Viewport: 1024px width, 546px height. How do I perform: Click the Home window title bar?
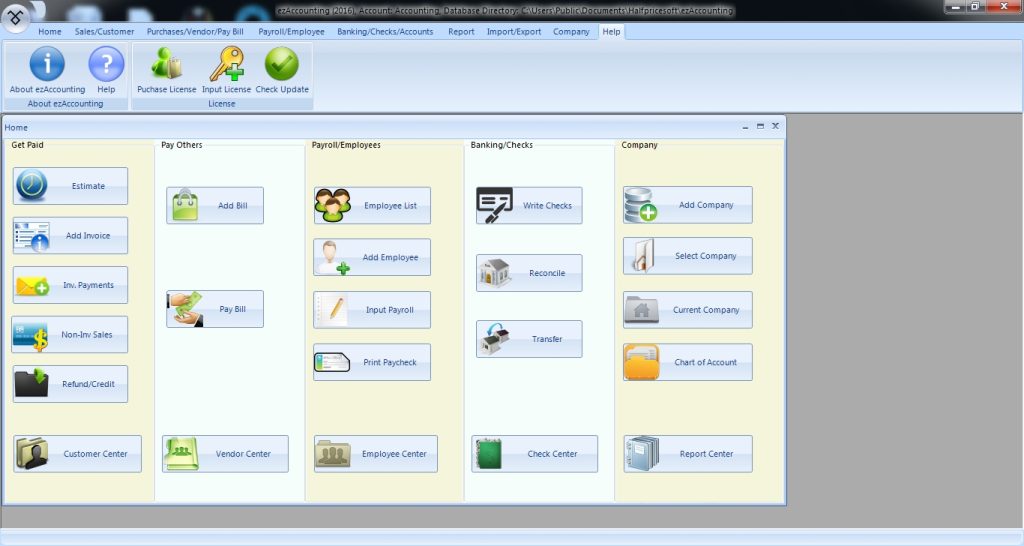pos(394,127)
